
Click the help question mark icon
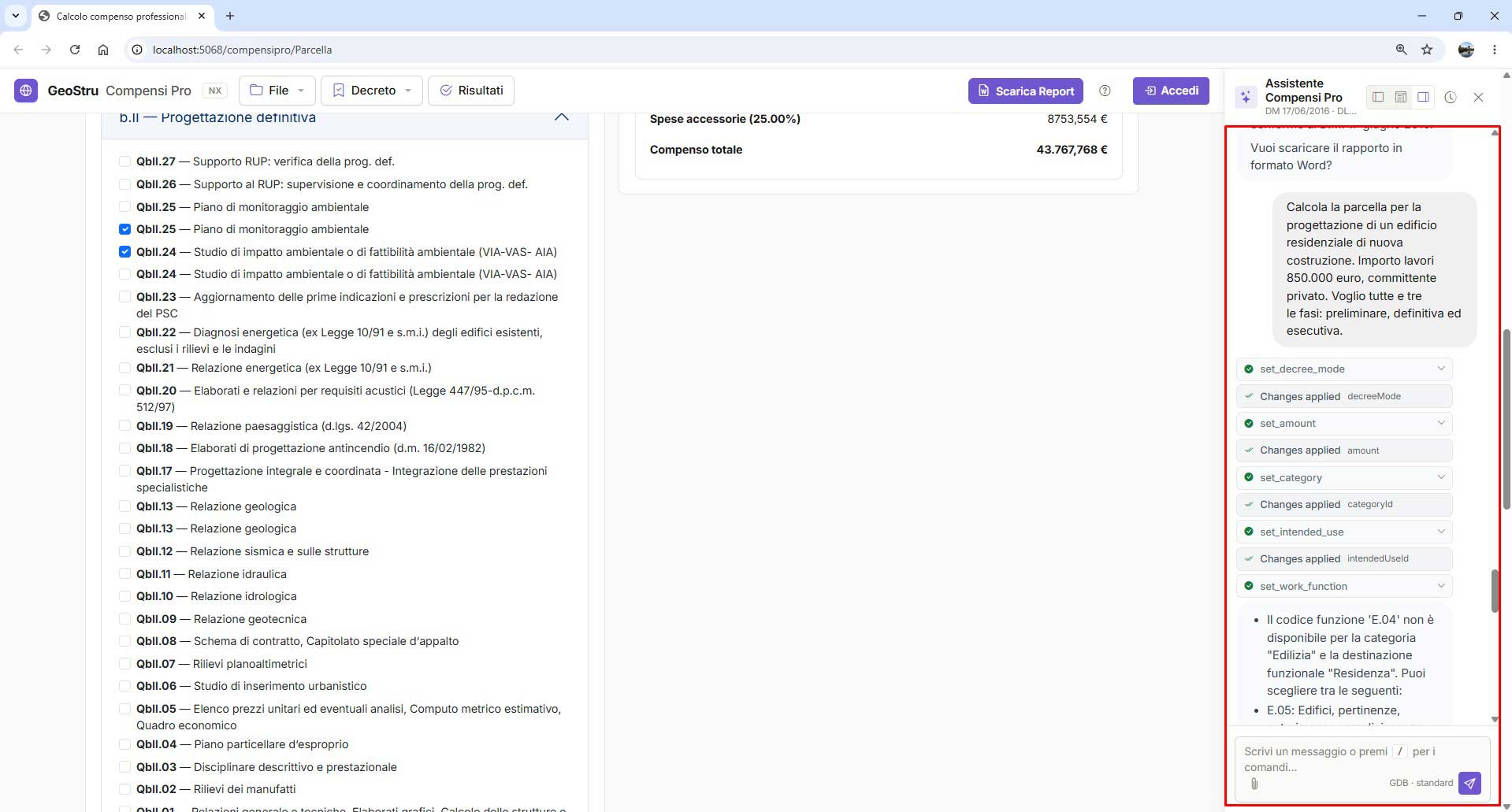[x=1105, y=91]
